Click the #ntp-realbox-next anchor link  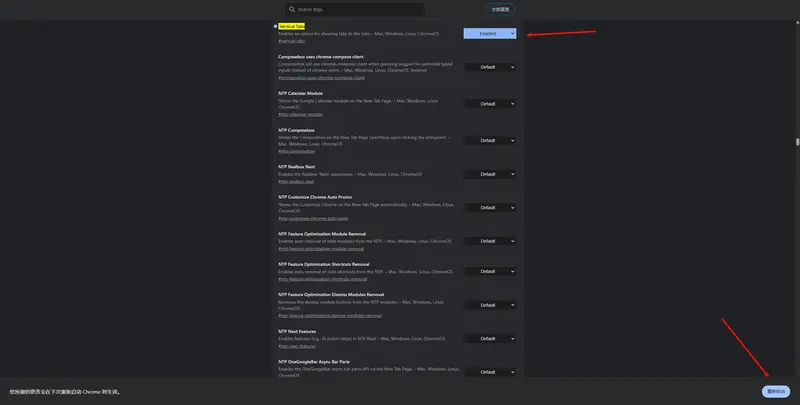point(296,182)
